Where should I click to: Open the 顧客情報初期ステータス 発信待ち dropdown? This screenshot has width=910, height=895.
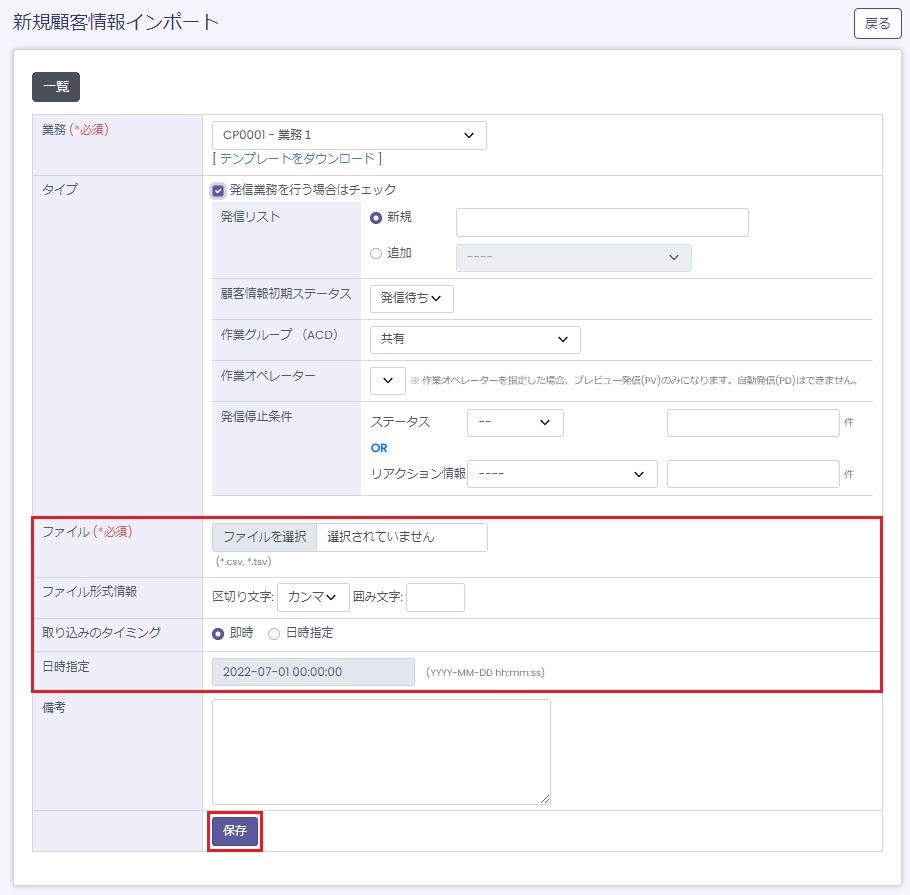(x=411, y=299)
